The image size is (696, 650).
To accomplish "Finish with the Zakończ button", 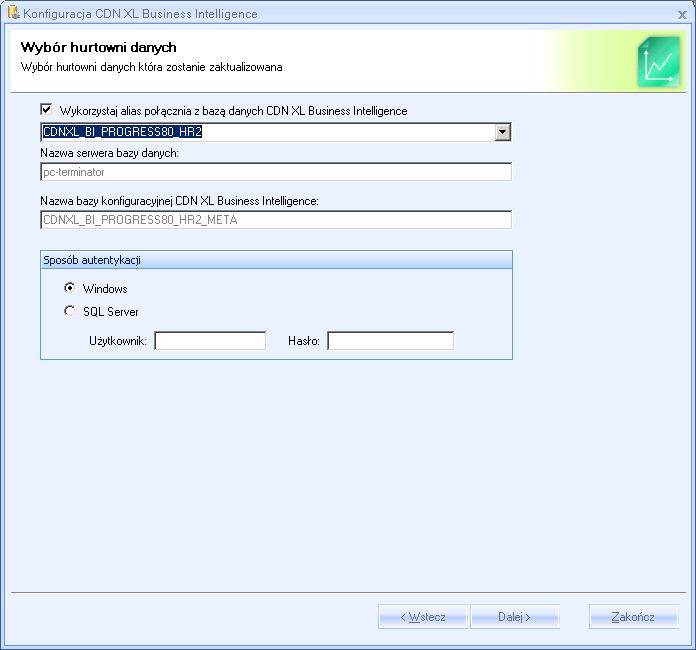I will click(634, 617).
